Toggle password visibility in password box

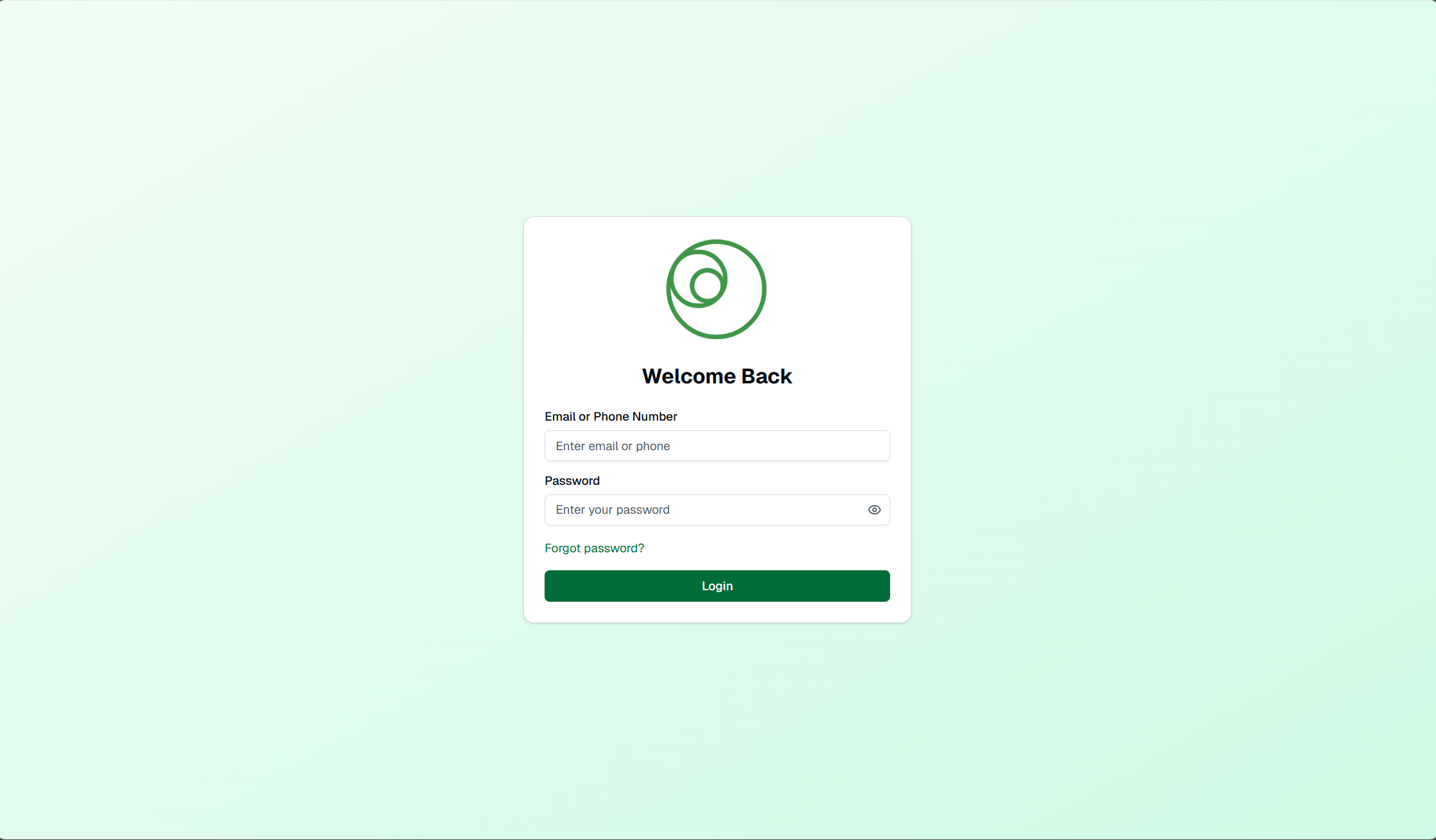click(x=874, y=510)
